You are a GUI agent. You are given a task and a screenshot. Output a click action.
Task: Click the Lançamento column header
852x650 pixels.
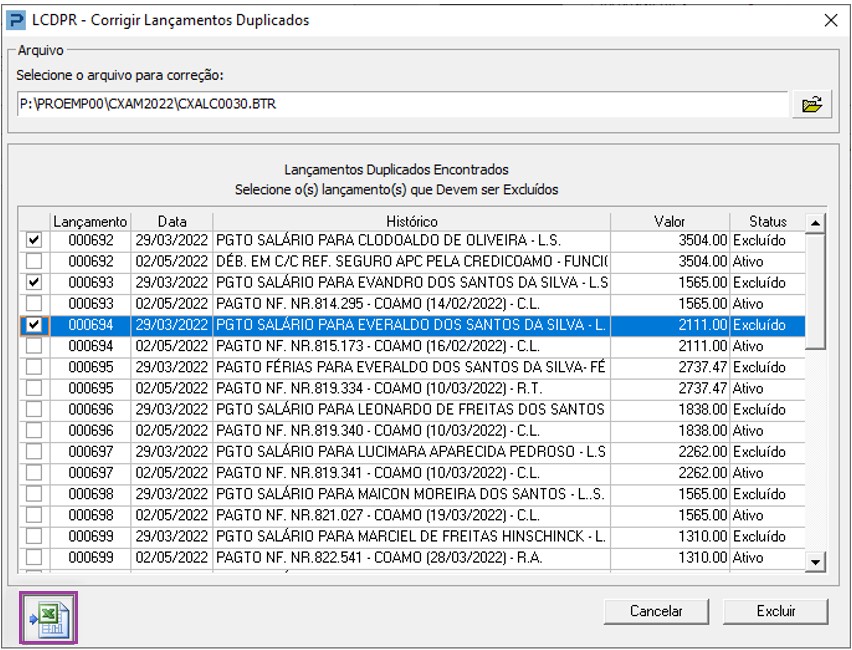[x=90, y=221]
